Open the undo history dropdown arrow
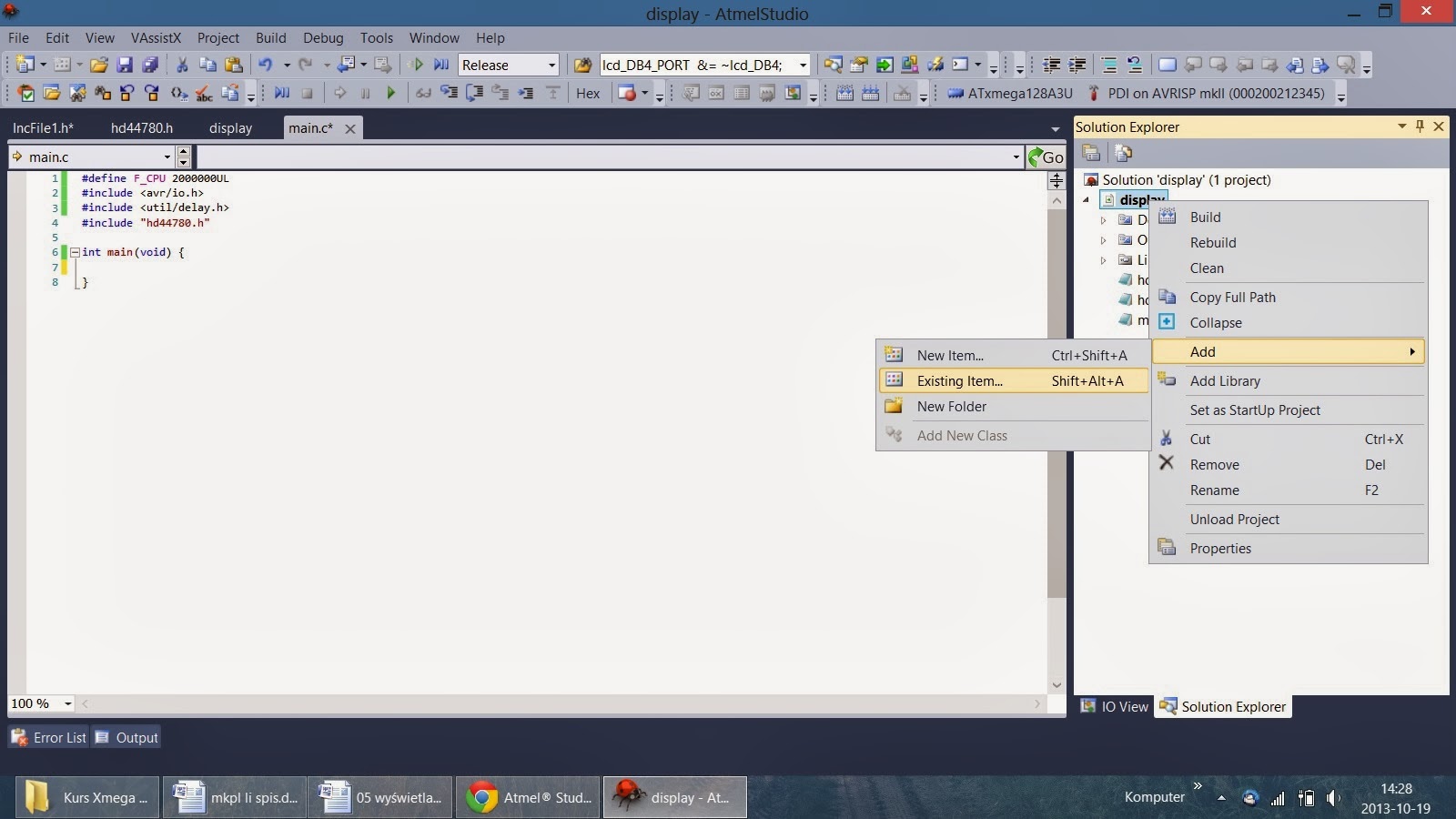The height and width of the screenshot is (819, 1456). point(286,65)
